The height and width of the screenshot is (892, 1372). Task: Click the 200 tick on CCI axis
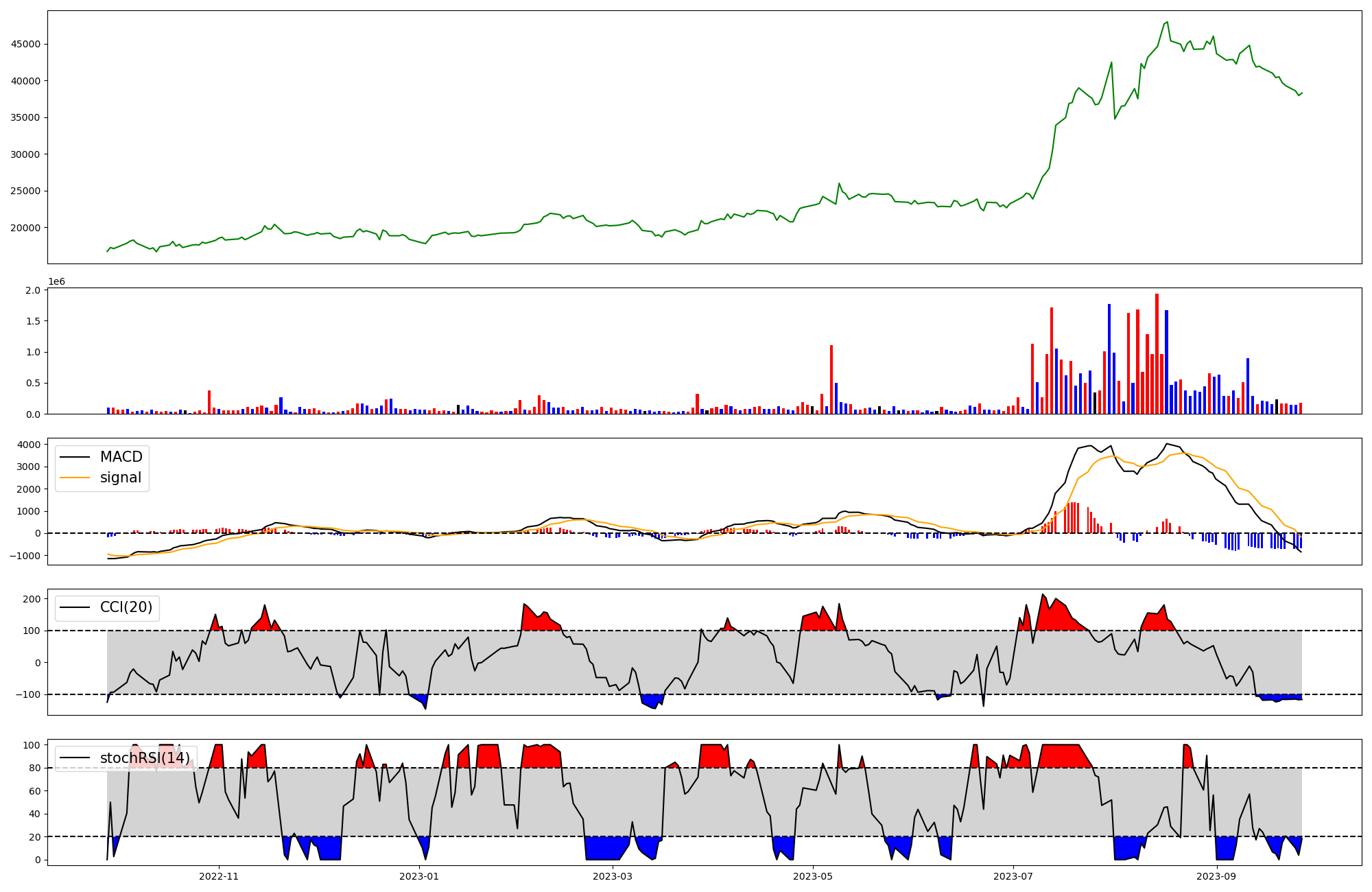tap(32, 599)
